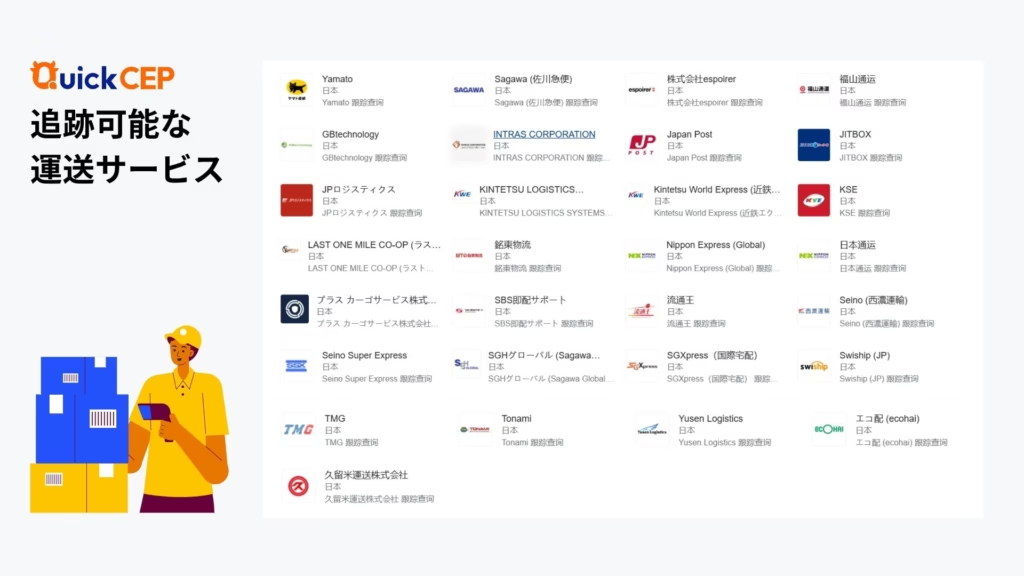Click the プラス カーゴサービス shield logo
Image resolution: width=1024 pixels, height=576 pixels.
(295, 309)
